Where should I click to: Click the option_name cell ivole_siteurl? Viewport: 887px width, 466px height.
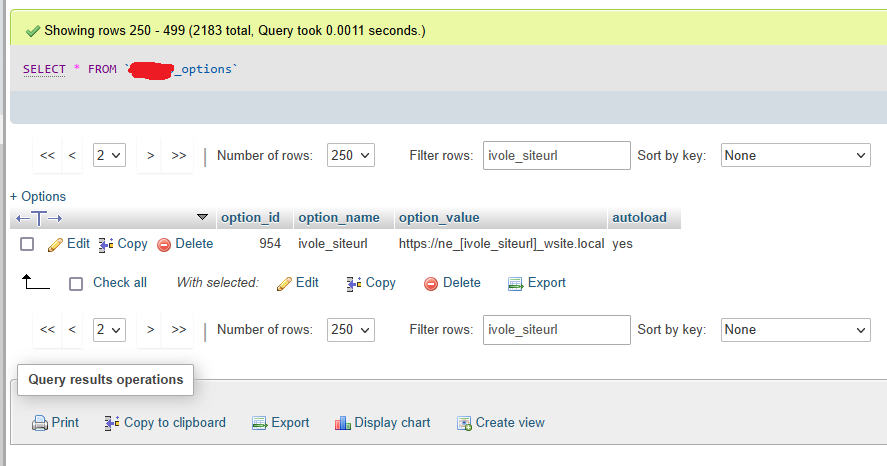click(x=333, y=244)
